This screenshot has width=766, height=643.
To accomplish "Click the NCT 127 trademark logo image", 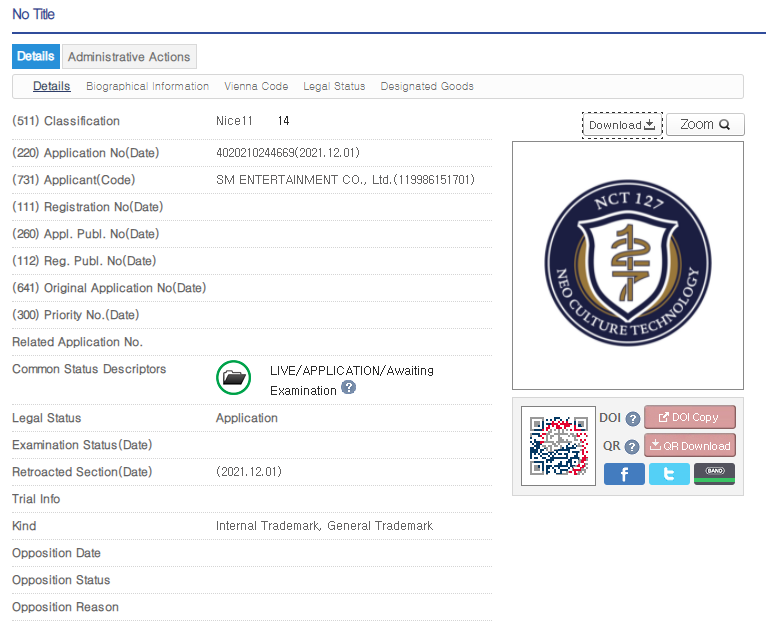I will click(628, 263).
